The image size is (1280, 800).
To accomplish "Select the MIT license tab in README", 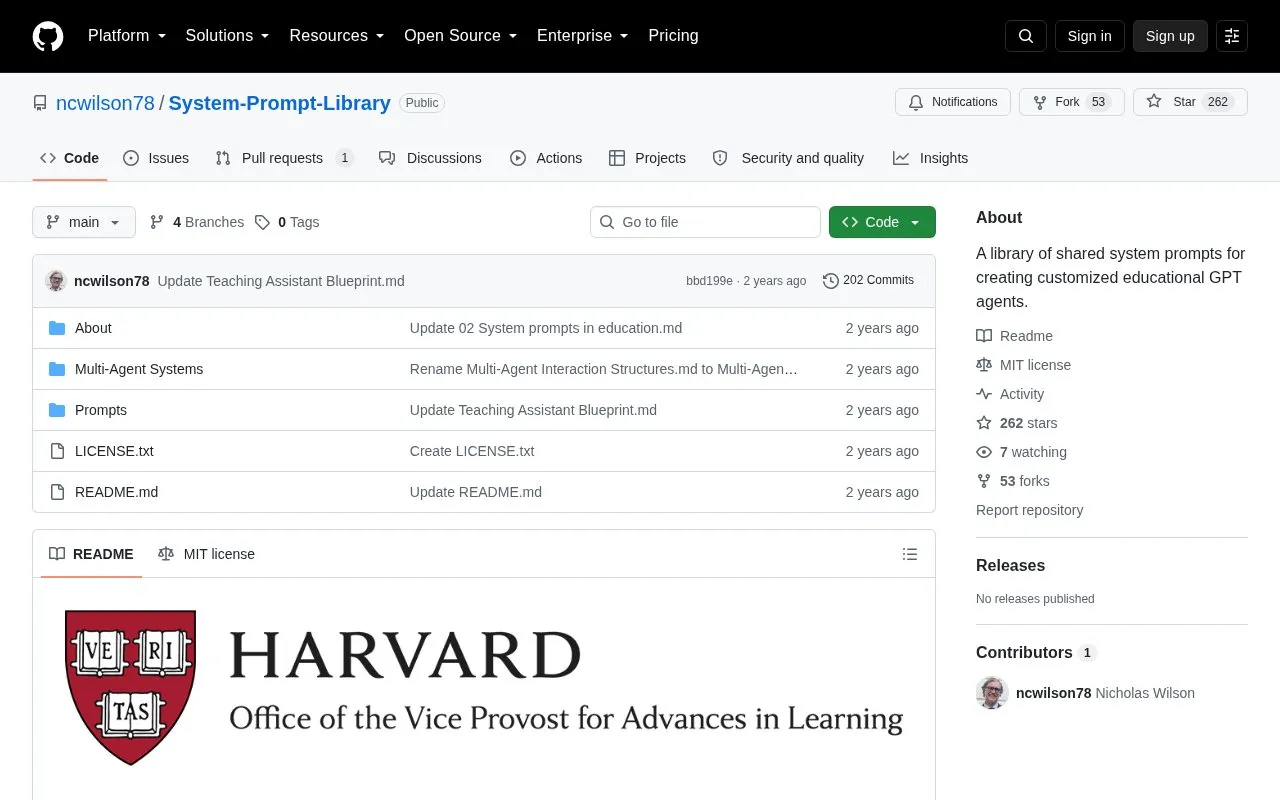I will (x=206, y=554).
